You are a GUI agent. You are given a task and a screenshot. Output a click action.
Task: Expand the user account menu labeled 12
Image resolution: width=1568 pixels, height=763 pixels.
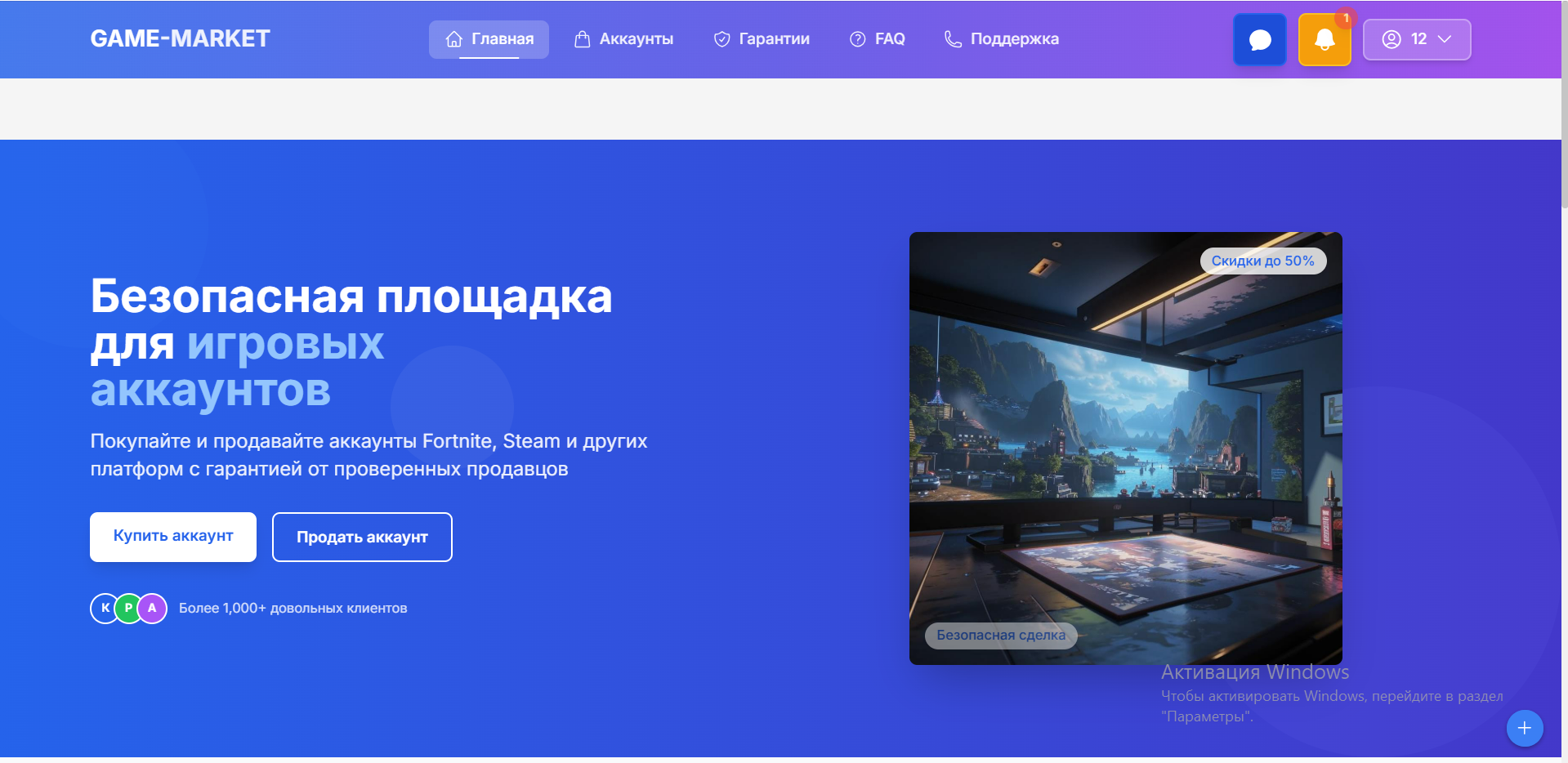1417,39
